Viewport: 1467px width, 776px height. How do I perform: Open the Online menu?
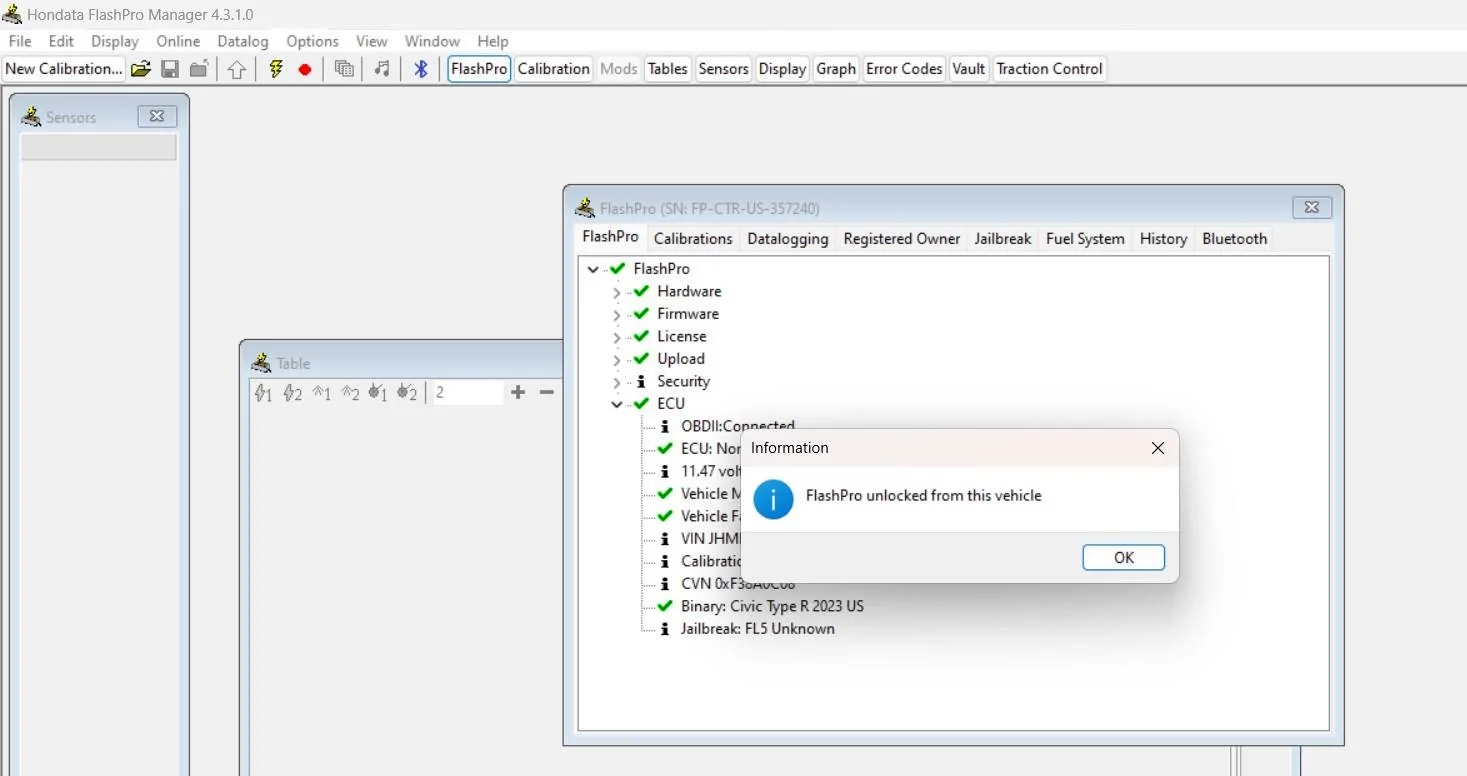pos(178,41)
